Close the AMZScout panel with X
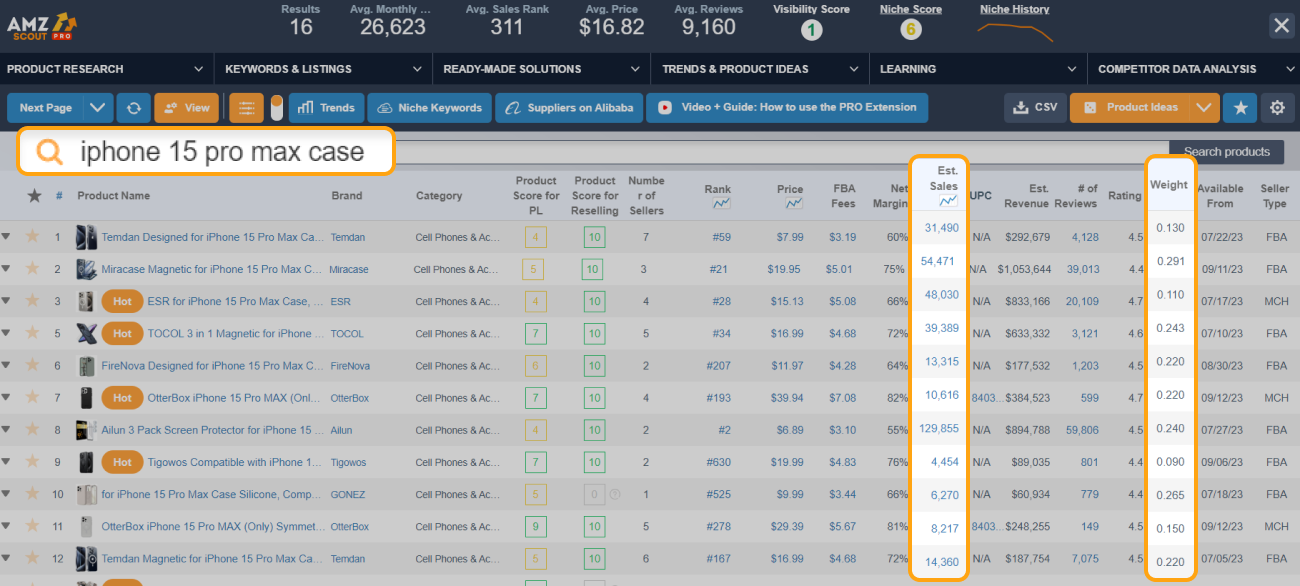1300x586 pixels. click(x=1281, y=26)
